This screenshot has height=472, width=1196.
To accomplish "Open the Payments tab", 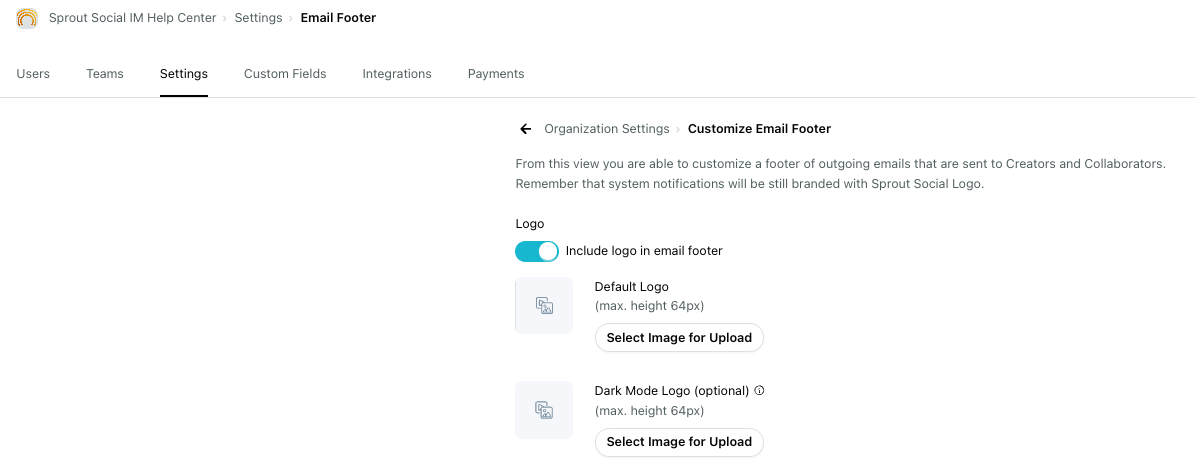I will pyautogui.click(x=496, y=74).
